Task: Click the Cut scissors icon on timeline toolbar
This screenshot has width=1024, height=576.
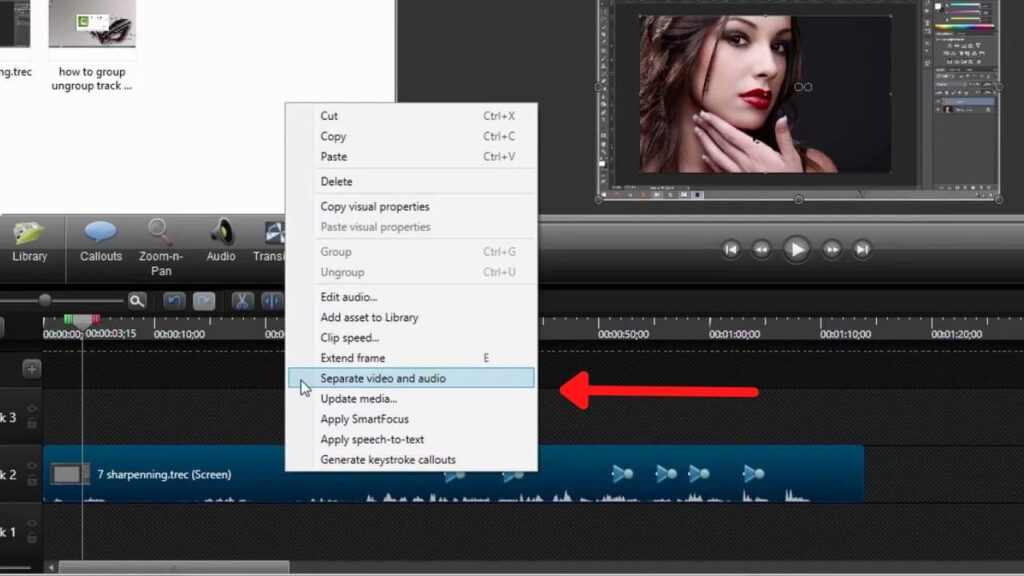Action: click(x=242, y=300)
